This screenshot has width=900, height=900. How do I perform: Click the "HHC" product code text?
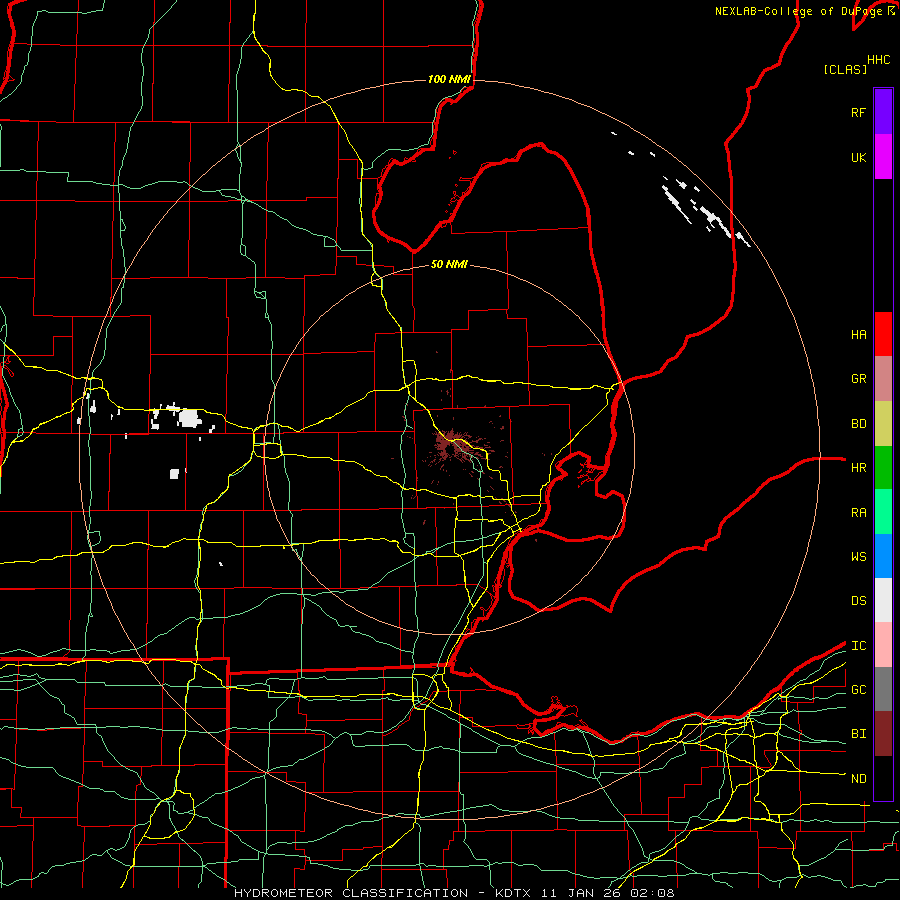point(878,60)
